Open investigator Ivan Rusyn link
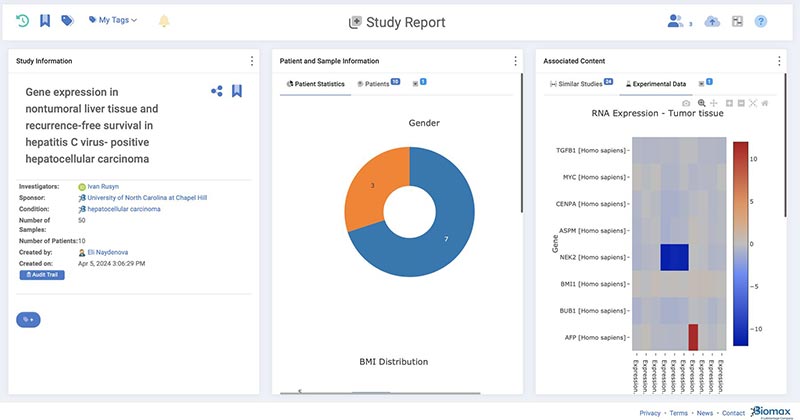Screen dimensions: 800x420 tap(103, 186)
